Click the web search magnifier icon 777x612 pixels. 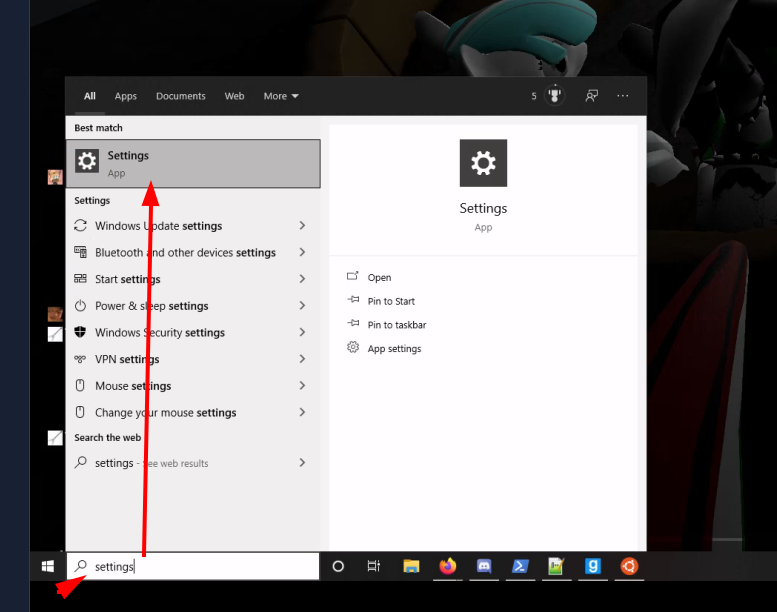coord(80,462)
